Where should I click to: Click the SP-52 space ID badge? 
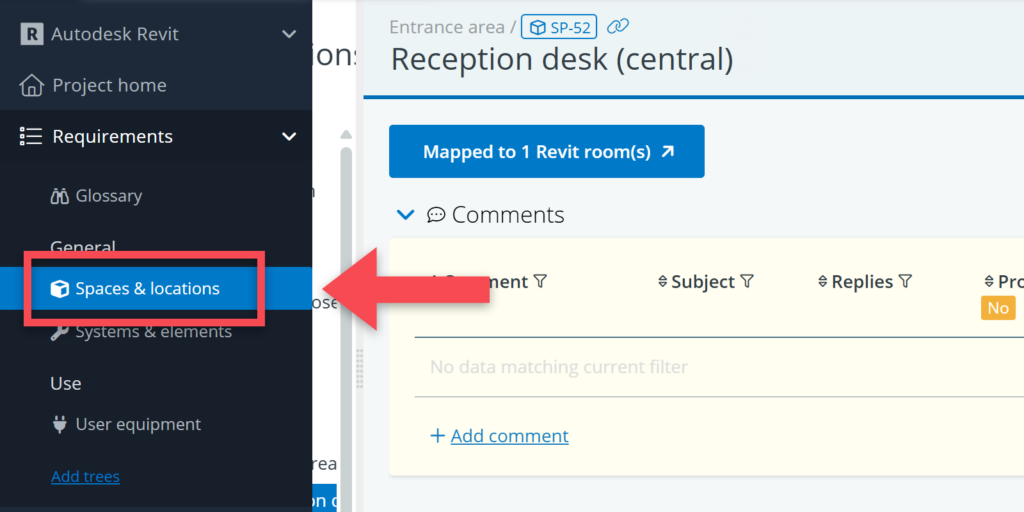coord(559,27)
